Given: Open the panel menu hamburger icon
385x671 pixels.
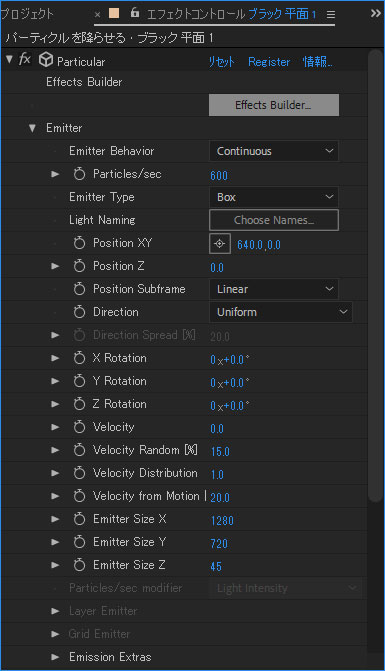Looking at the screenshot, I should pos(331,15).
